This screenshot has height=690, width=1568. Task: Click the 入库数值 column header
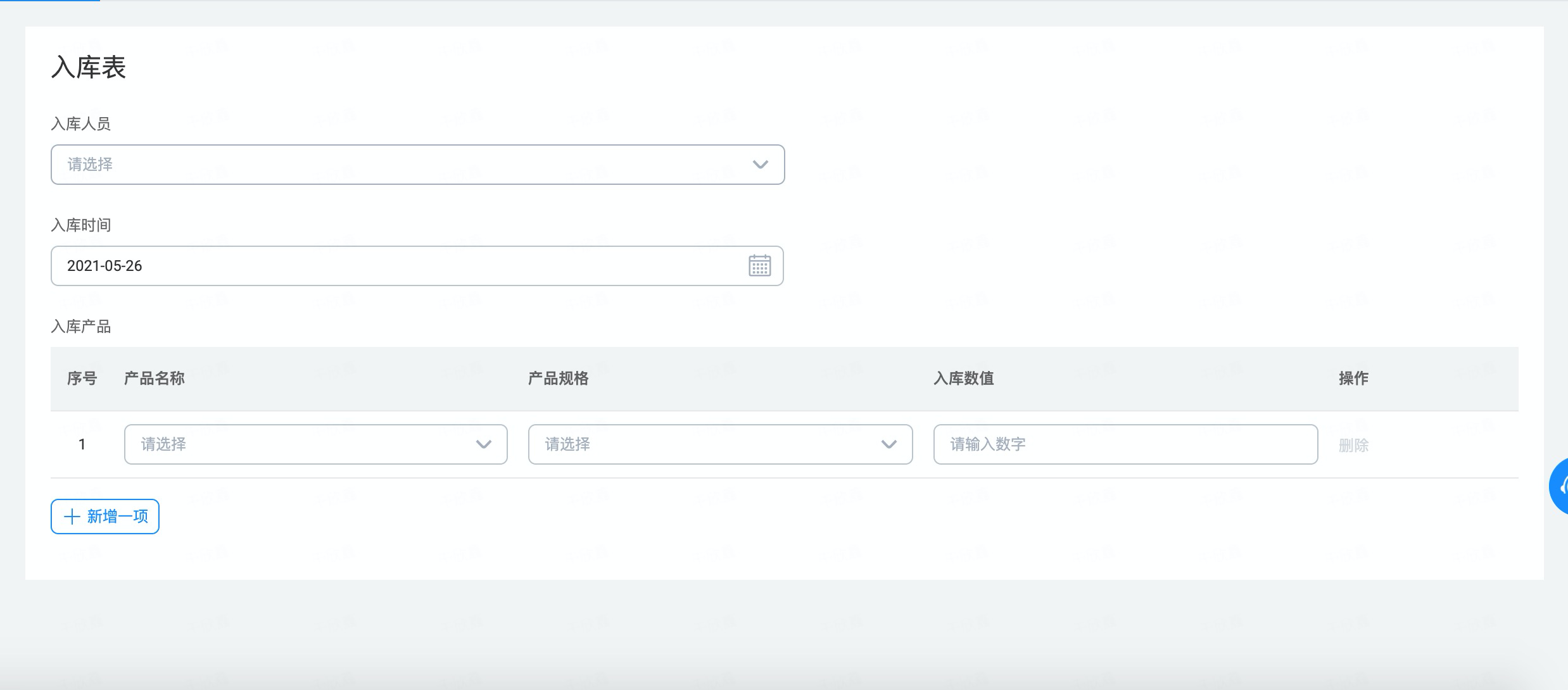963,379
